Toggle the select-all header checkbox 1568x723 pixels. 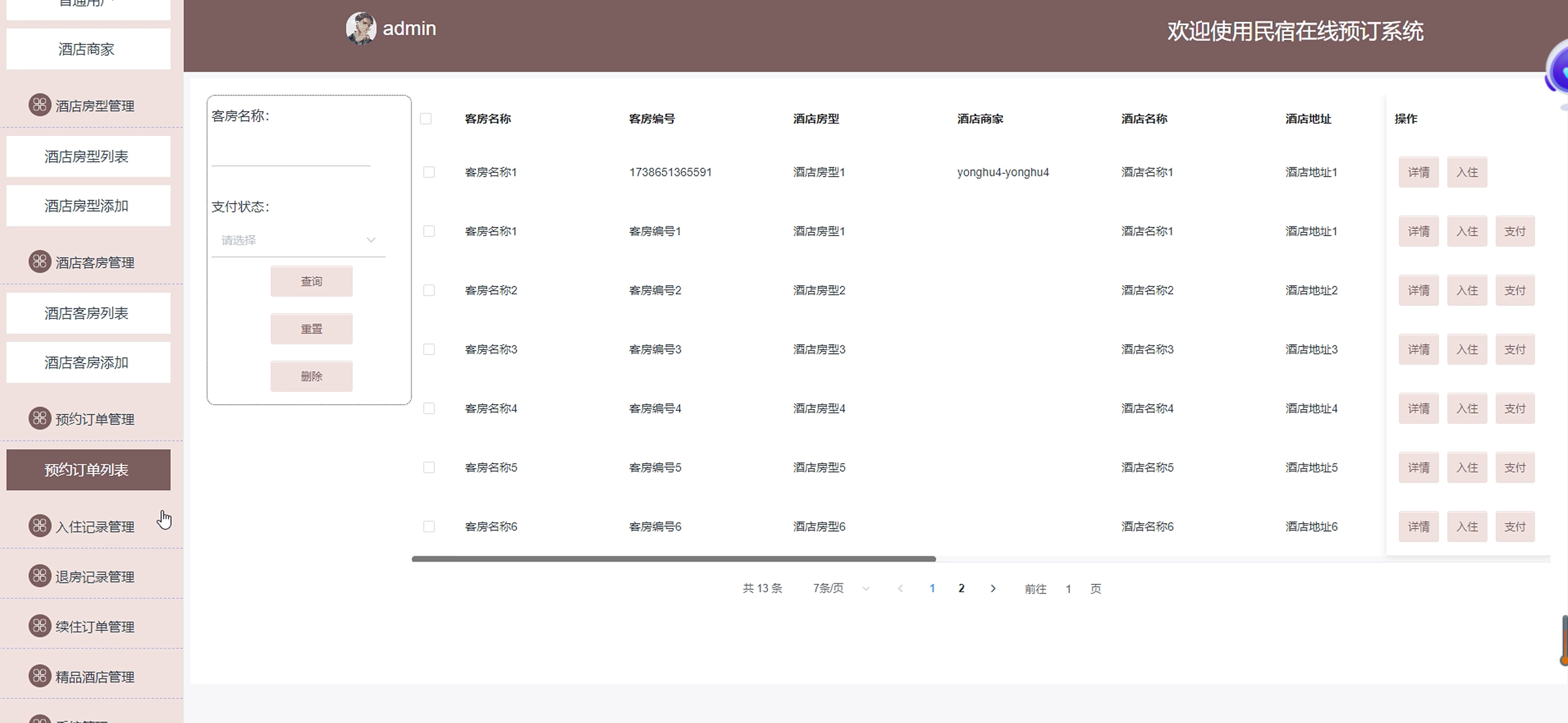[x=426, y=119]
